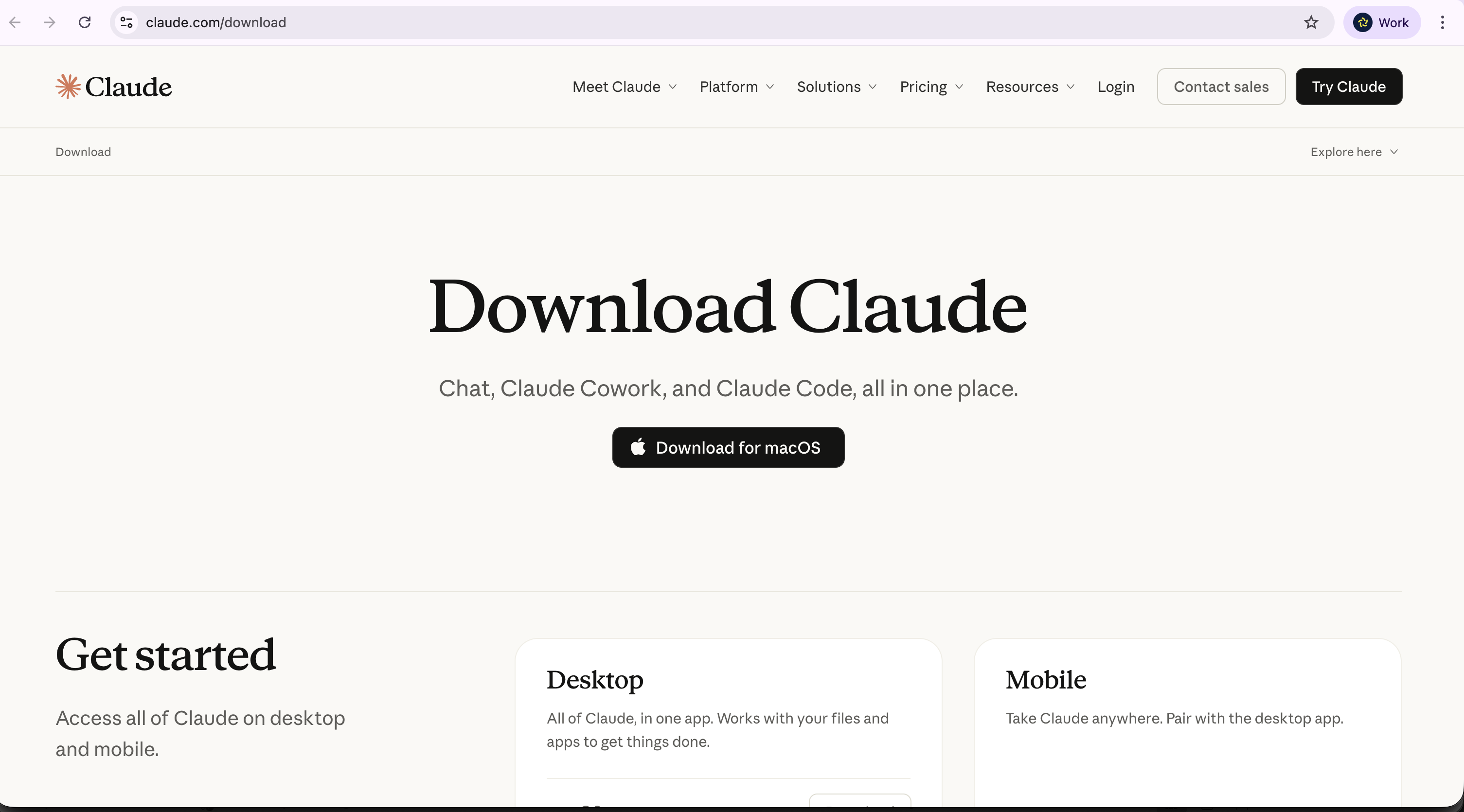Screen dimensions: 1464x812
Task: Click 'Access all of Claude on desktop' text
Action: 200,733
